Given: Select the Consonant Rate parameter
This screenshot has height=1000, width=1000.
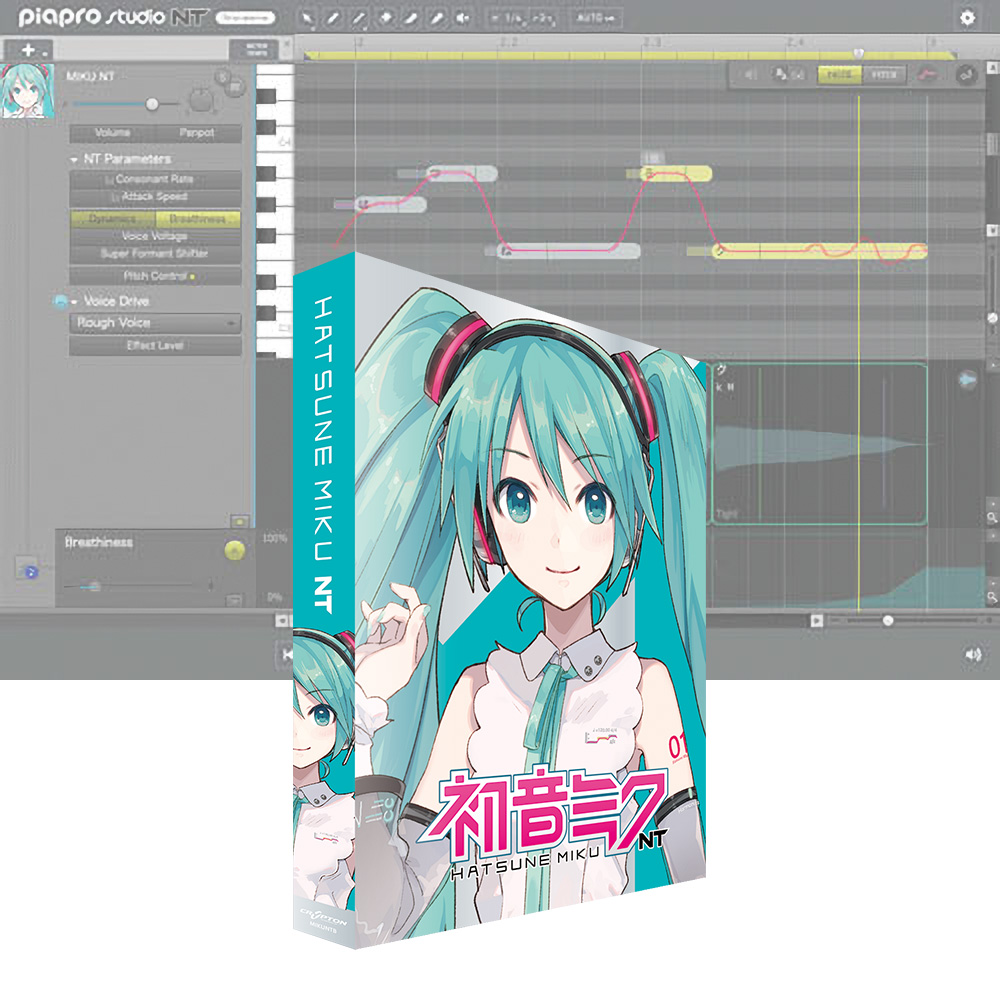Looking at the screenshot, I should (155, 179).
